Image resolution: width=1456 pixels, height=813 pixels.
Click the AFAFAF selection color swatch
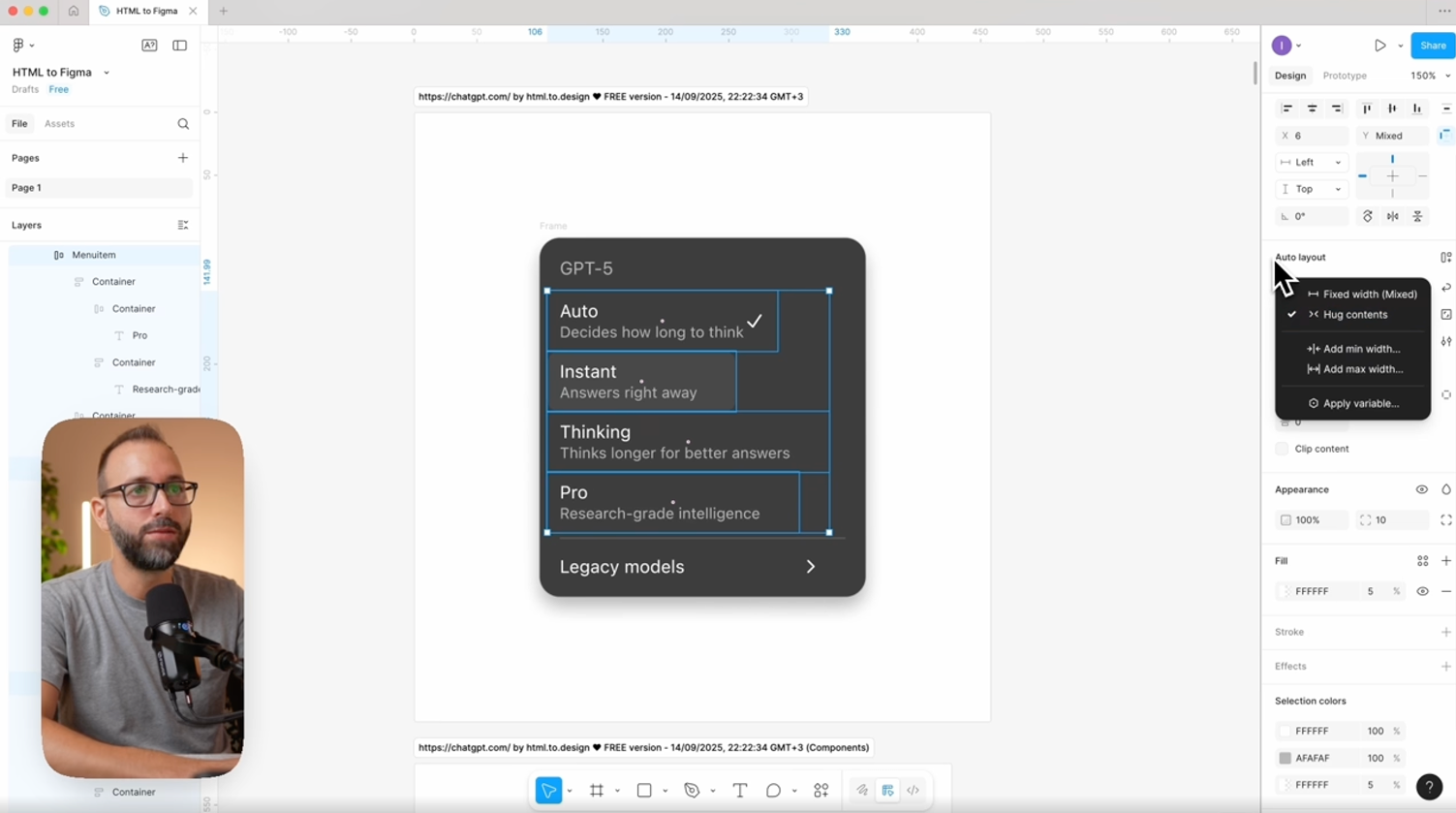tap(1286, 758)
